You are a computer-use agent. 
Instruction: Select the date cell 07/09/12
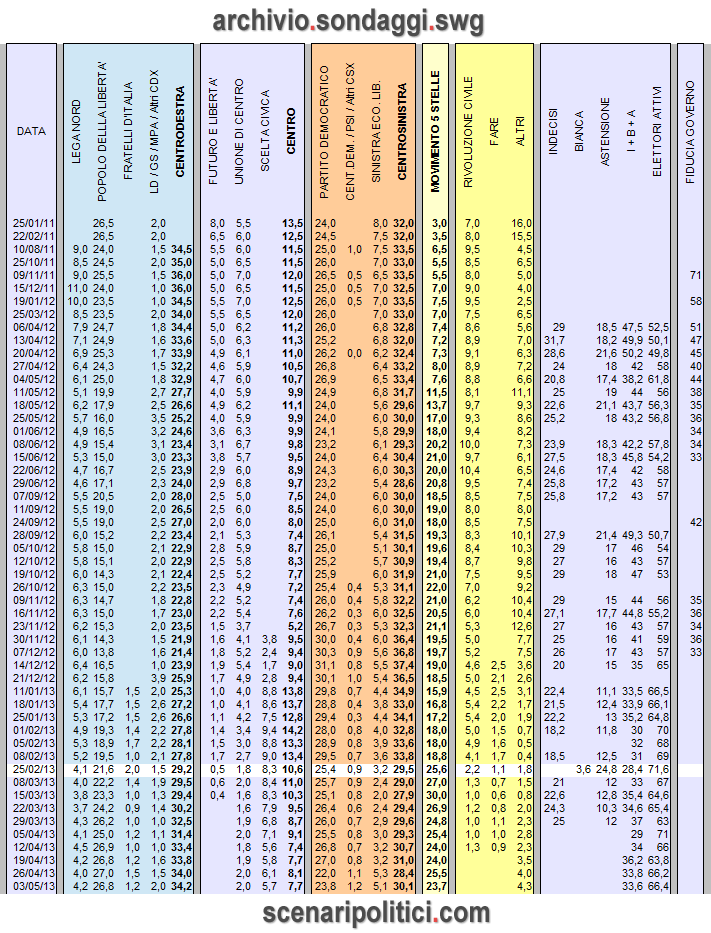pyautogui.click(x=33, y=496)
